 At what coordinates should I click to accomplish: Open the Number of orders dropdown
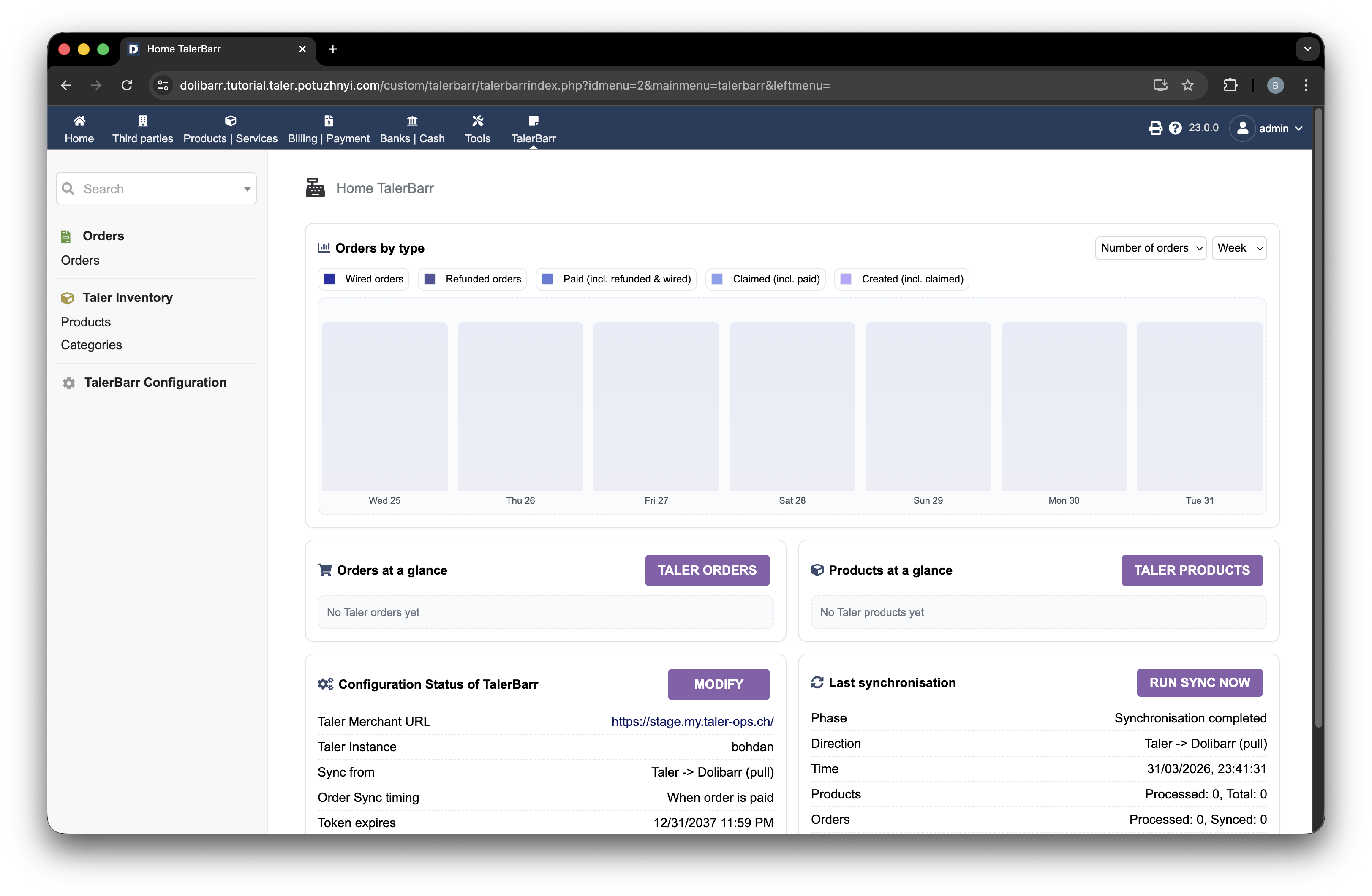pyautogui.click(x=1150, y=248)
